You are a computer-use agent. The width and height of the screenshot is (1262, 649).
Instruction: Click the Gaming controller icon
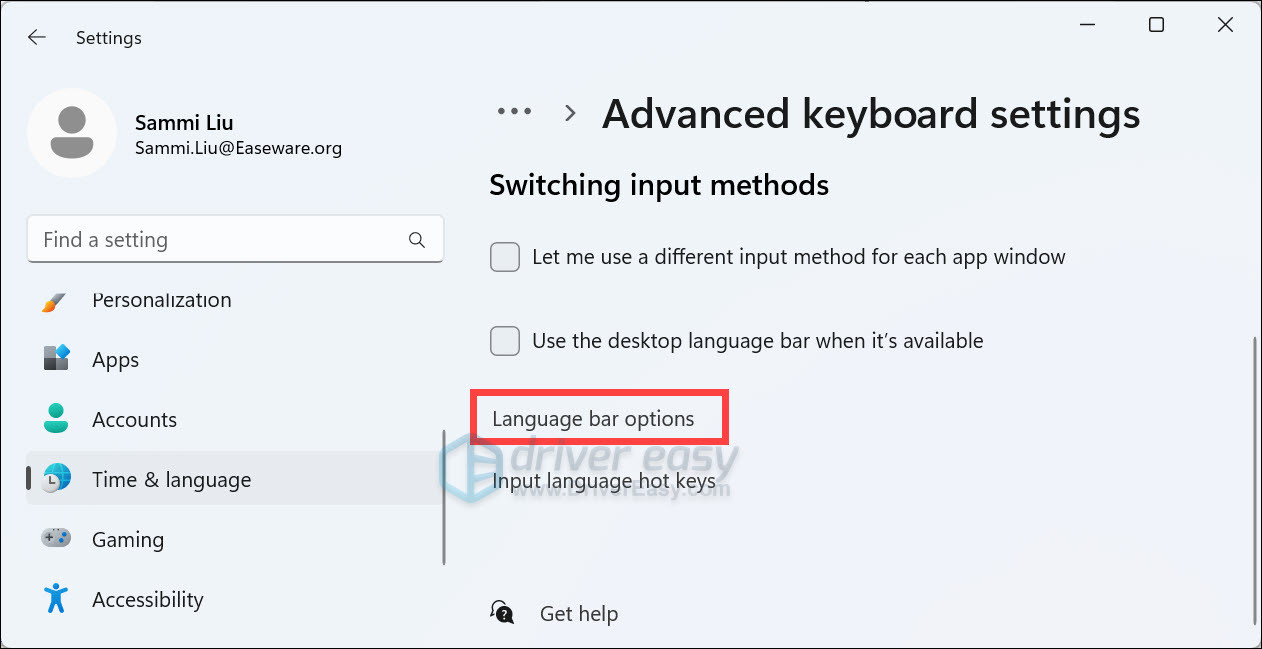click(56, 539)
